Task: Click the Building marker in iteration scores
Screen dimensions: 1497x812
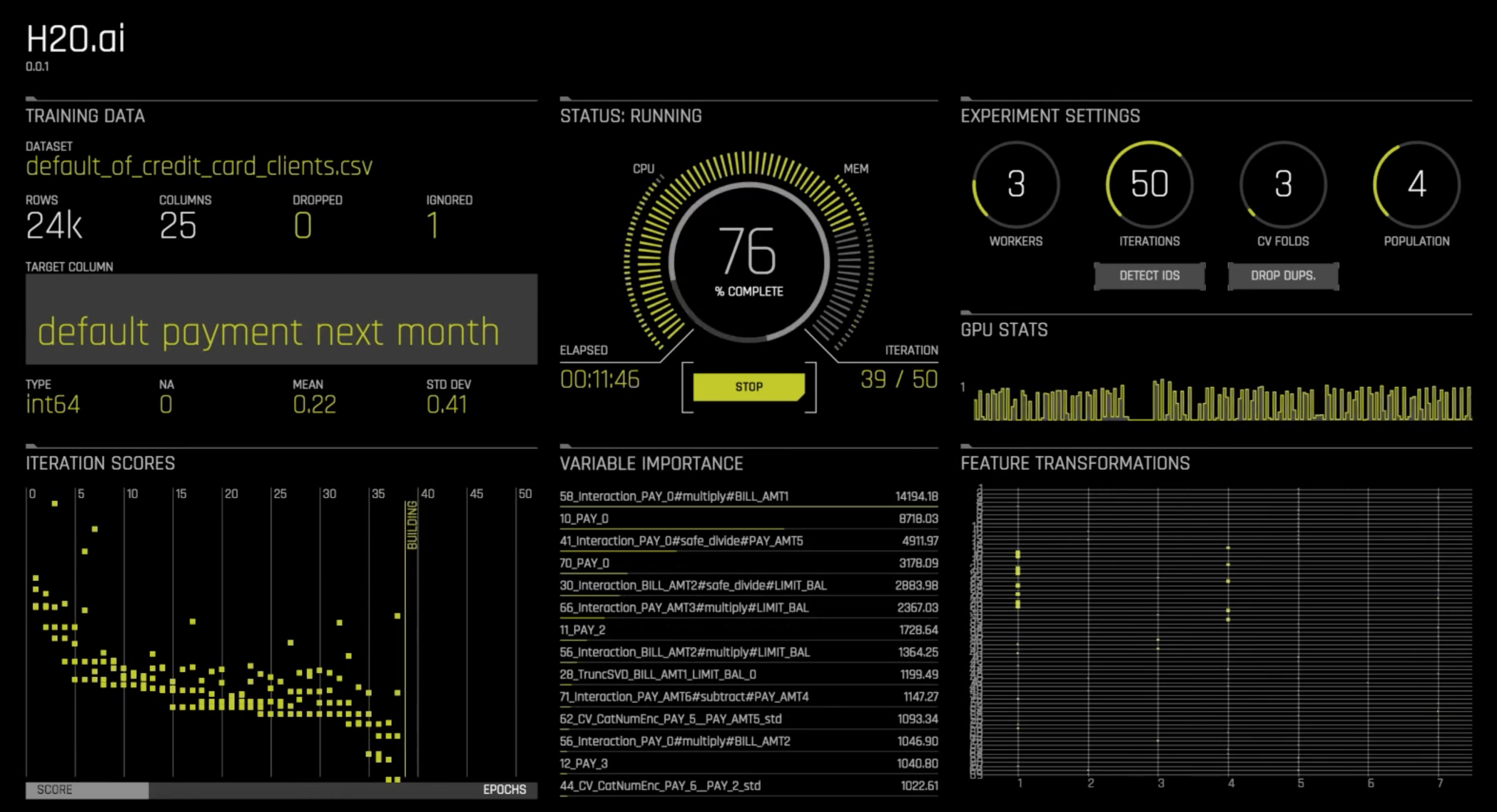Action: tap(412, 525)
